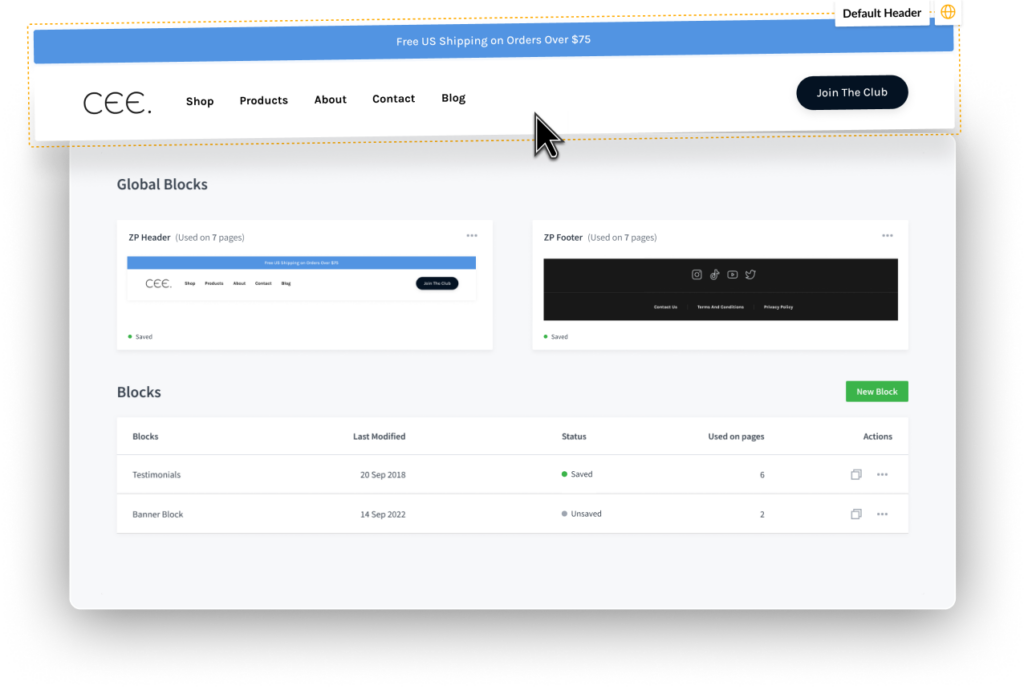Open the ZP Header preview thumbnail
The width and height of the screenshot is (1024, 687).
tap(301, 278)
